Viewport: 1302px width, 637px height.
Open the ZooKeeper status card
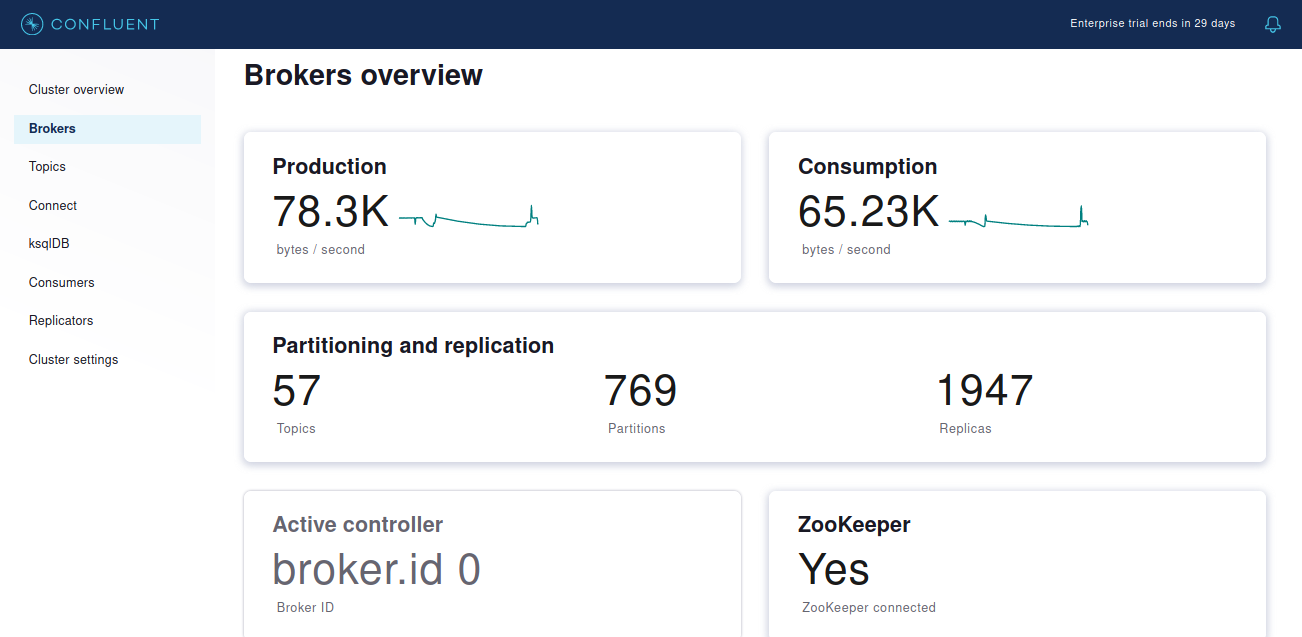pyautogui.click(x=1017, y=565)
